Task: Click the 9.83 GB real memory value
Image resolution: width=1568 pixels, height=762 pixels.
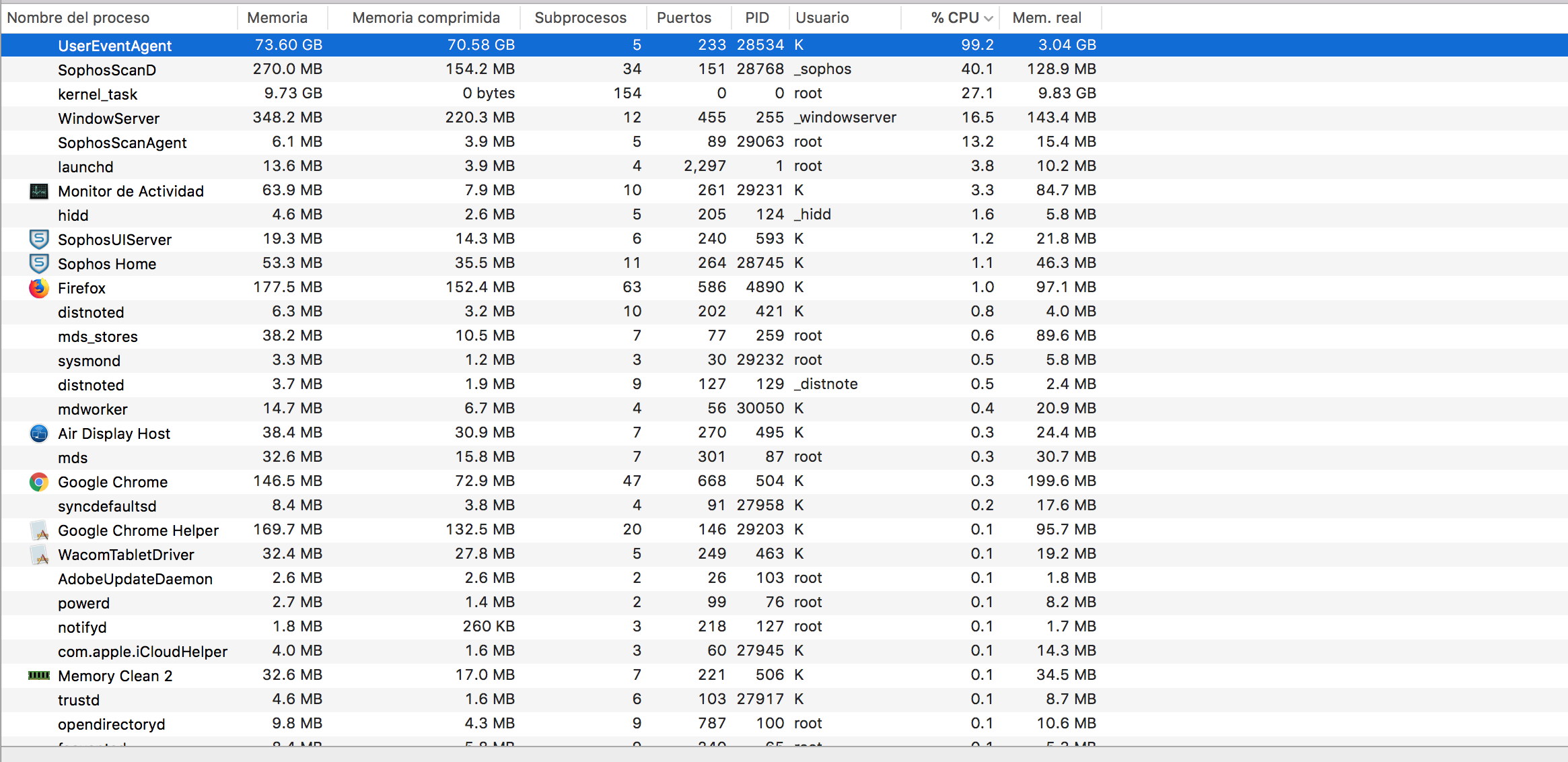Action: (1067, 93)
